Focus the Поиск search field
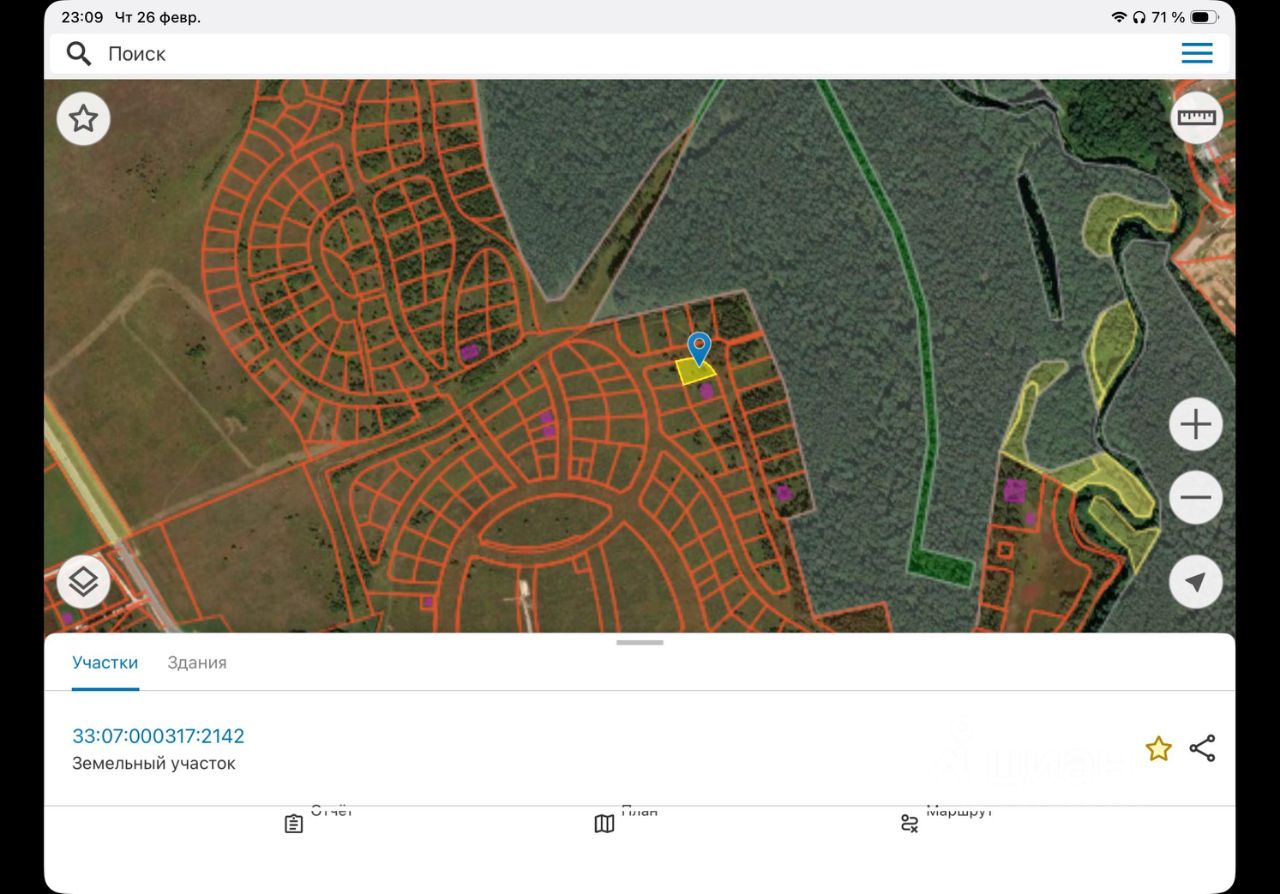Screen dimensions: 1280x894 coord(640,54)
